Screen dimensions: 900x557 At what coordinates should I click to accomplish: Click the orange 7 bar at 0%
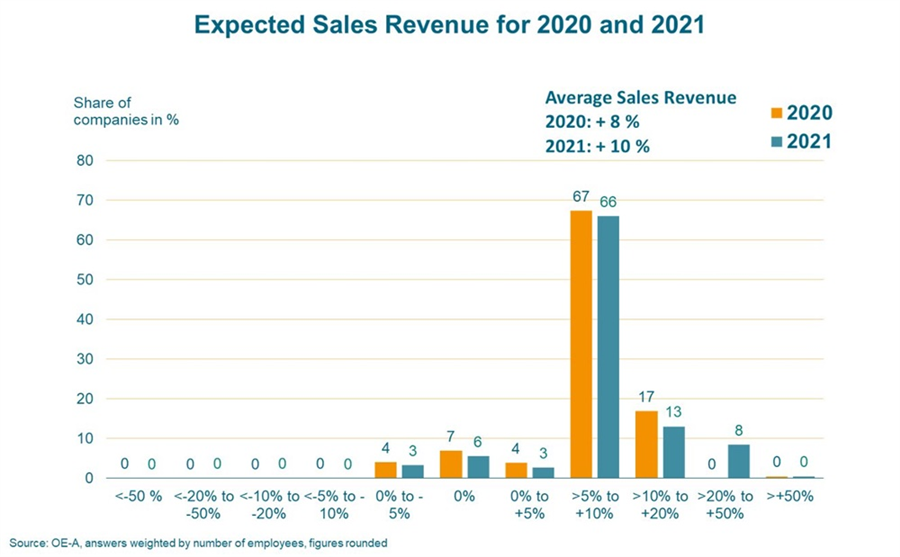(x=451, y=464)
